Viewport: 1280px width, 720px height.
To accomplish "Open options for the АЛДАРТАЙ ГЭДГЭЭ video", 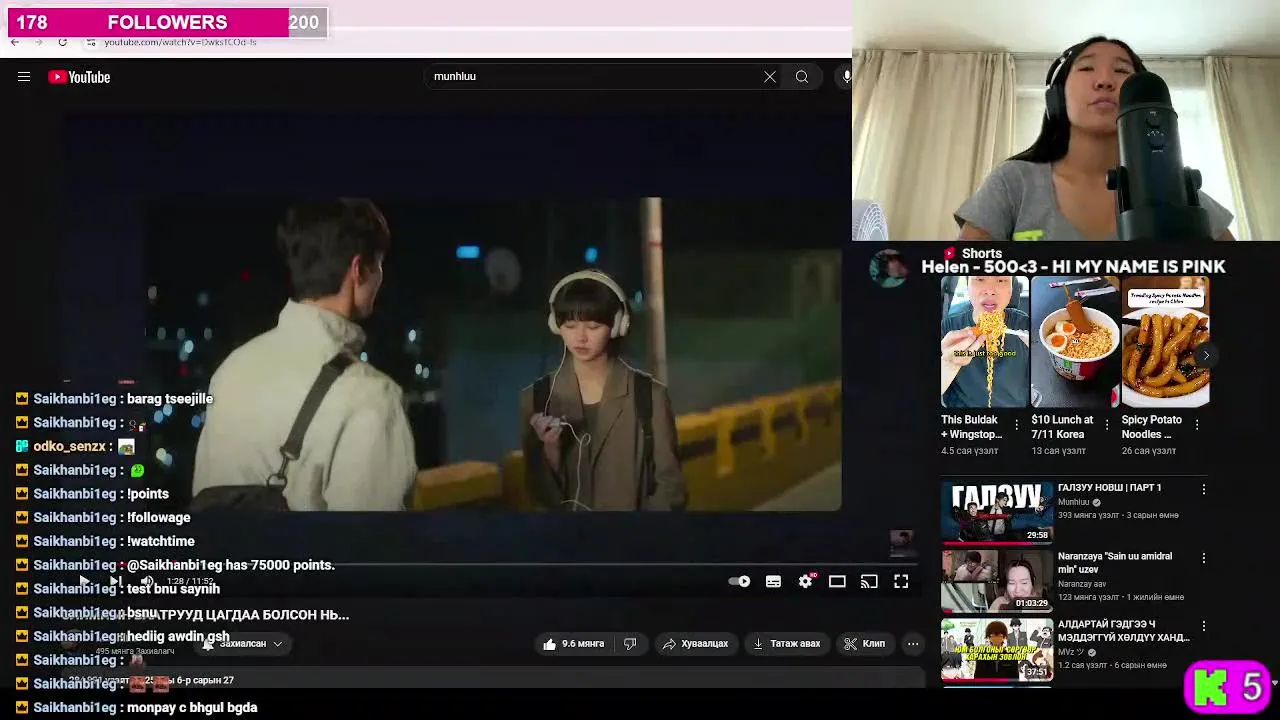I will click(1204, 626).
